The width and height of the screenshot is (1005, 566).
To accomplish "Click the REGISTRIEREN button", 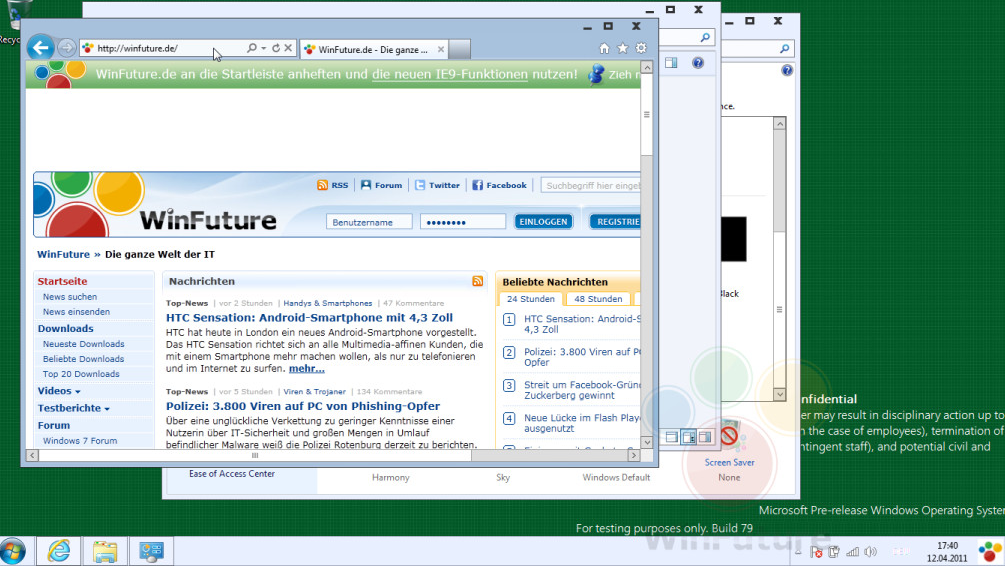I will point(615,222).
